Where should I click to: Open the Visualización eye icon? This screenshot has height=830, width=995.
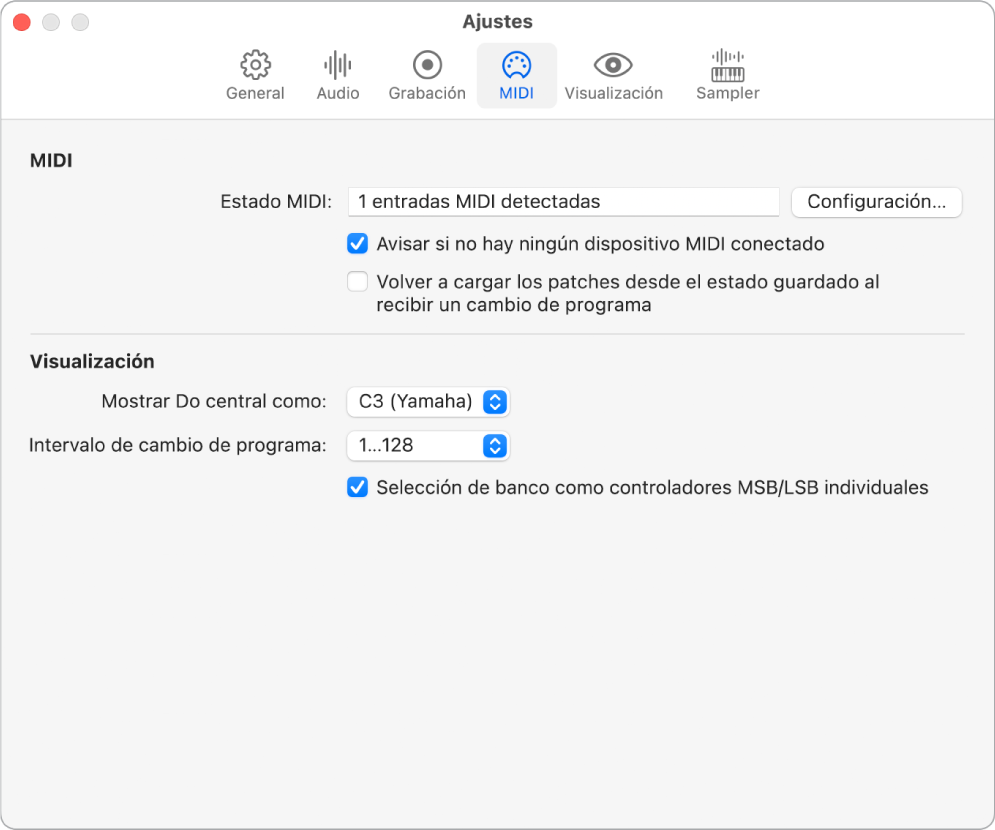pyautogui.click(x=613, y=66)
